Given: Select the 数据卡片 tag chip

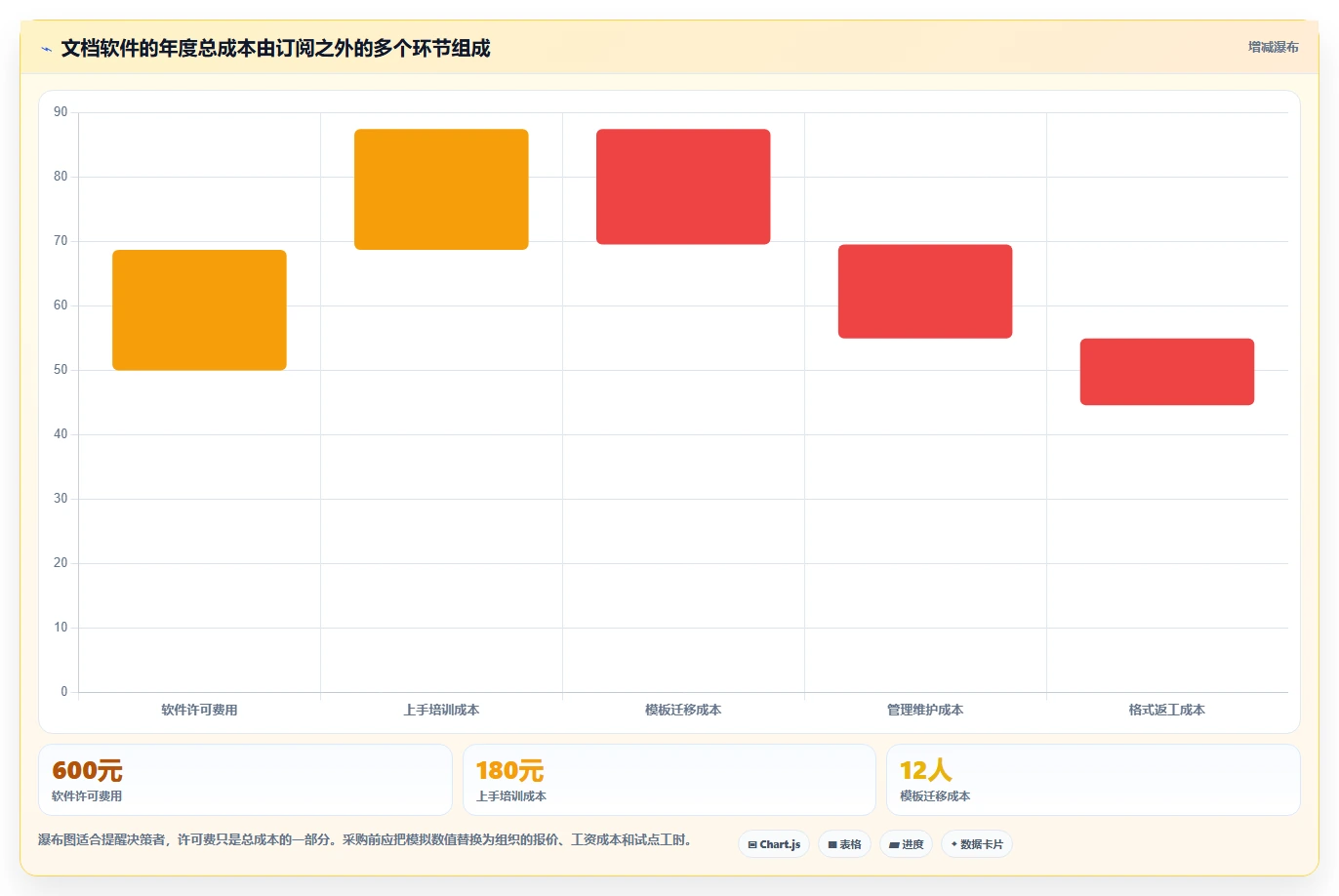Looking at the screenshot, I should [x=977, y=844].
